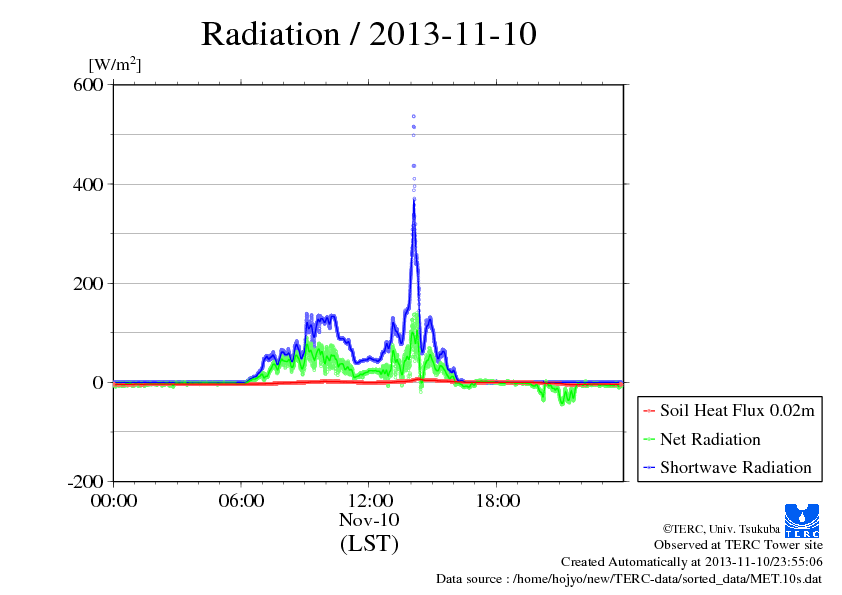
Task: Click the 'Created Automatically at' timestamp line
Action: tap(692, 562)
